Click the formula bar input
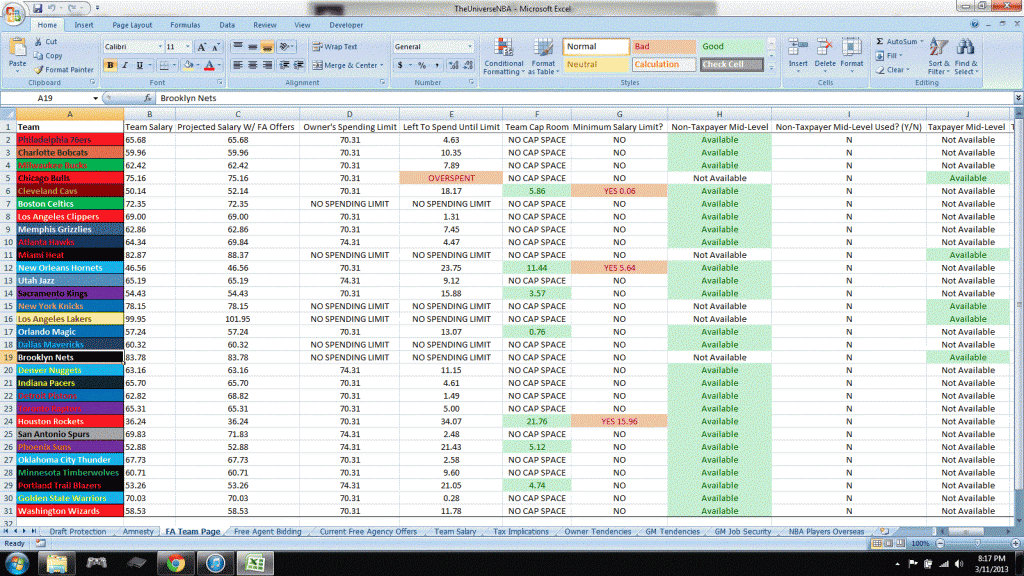Image resolution: width=1024 pixels, height=576 pixels. (583, 98)
